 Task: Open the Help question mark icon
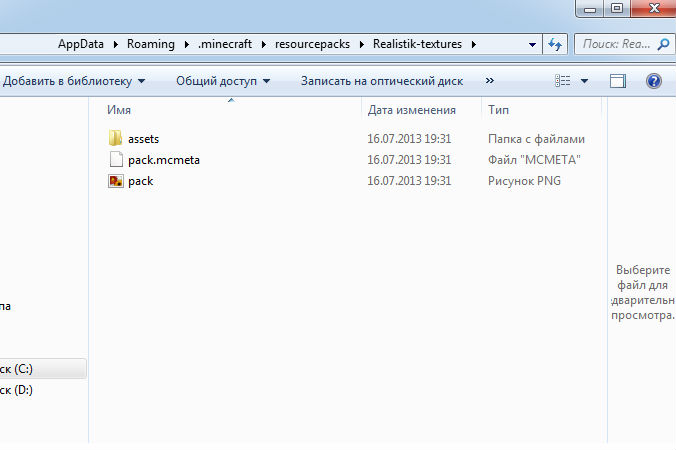point(654,81)
